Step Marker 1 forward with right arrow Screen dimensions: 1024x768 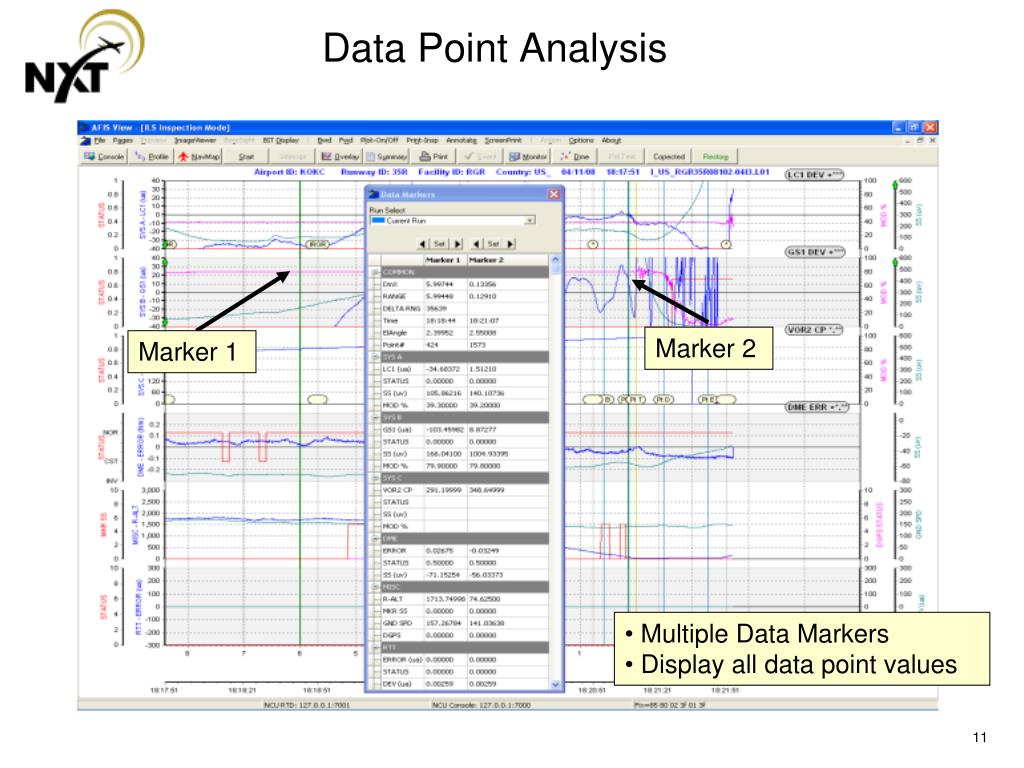click(457, 244)
